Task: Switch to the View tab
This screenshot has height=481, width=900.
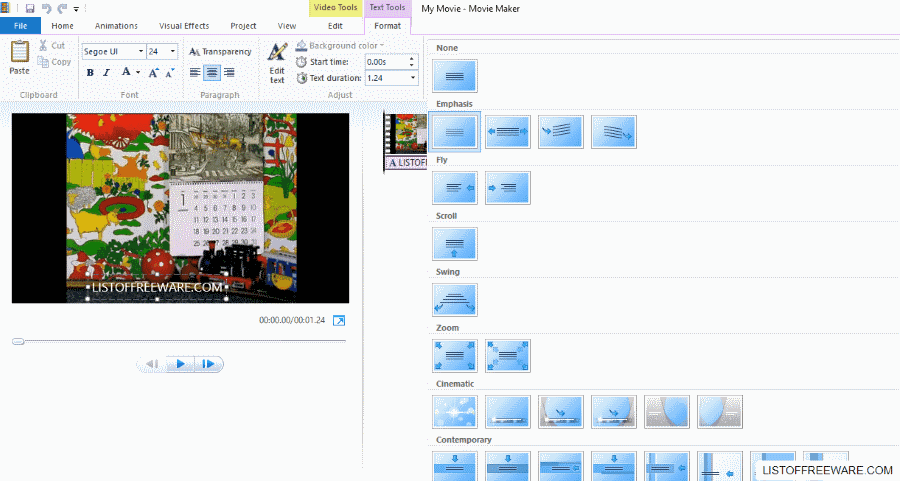Action: coord(286,26)
